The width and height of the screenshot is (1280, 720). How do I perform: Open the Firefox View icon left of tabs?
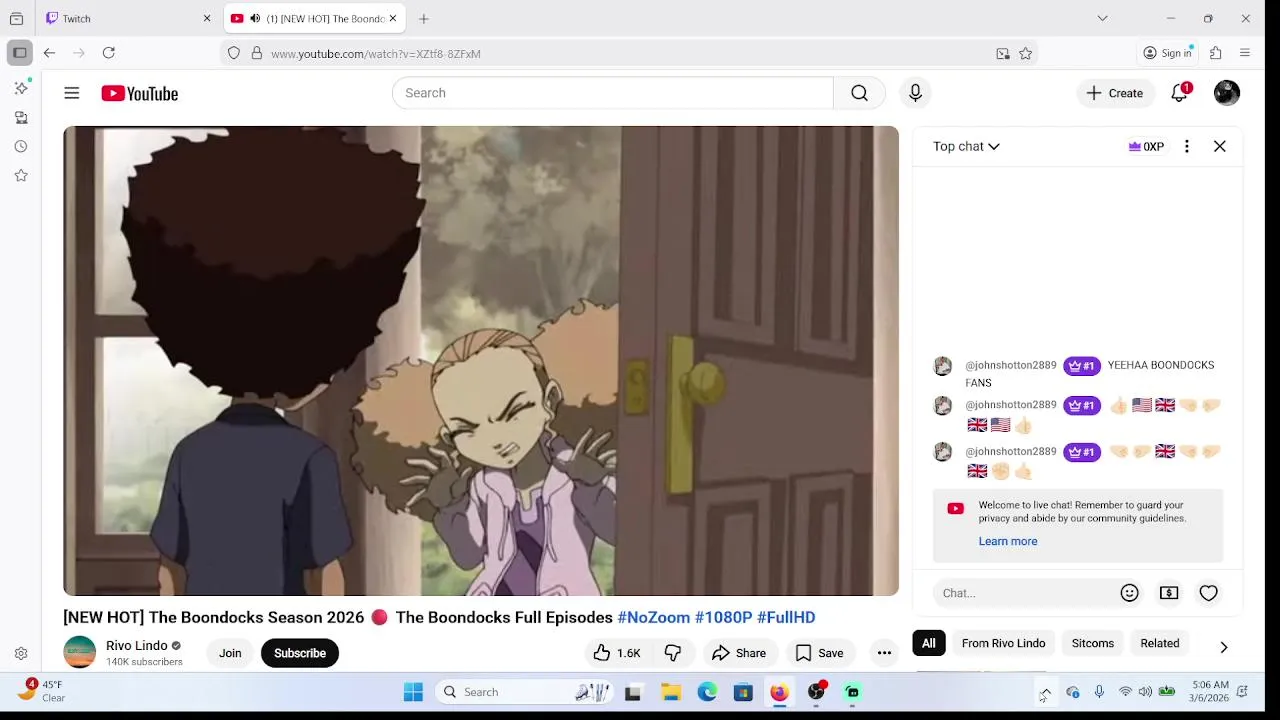pos(16,18)
